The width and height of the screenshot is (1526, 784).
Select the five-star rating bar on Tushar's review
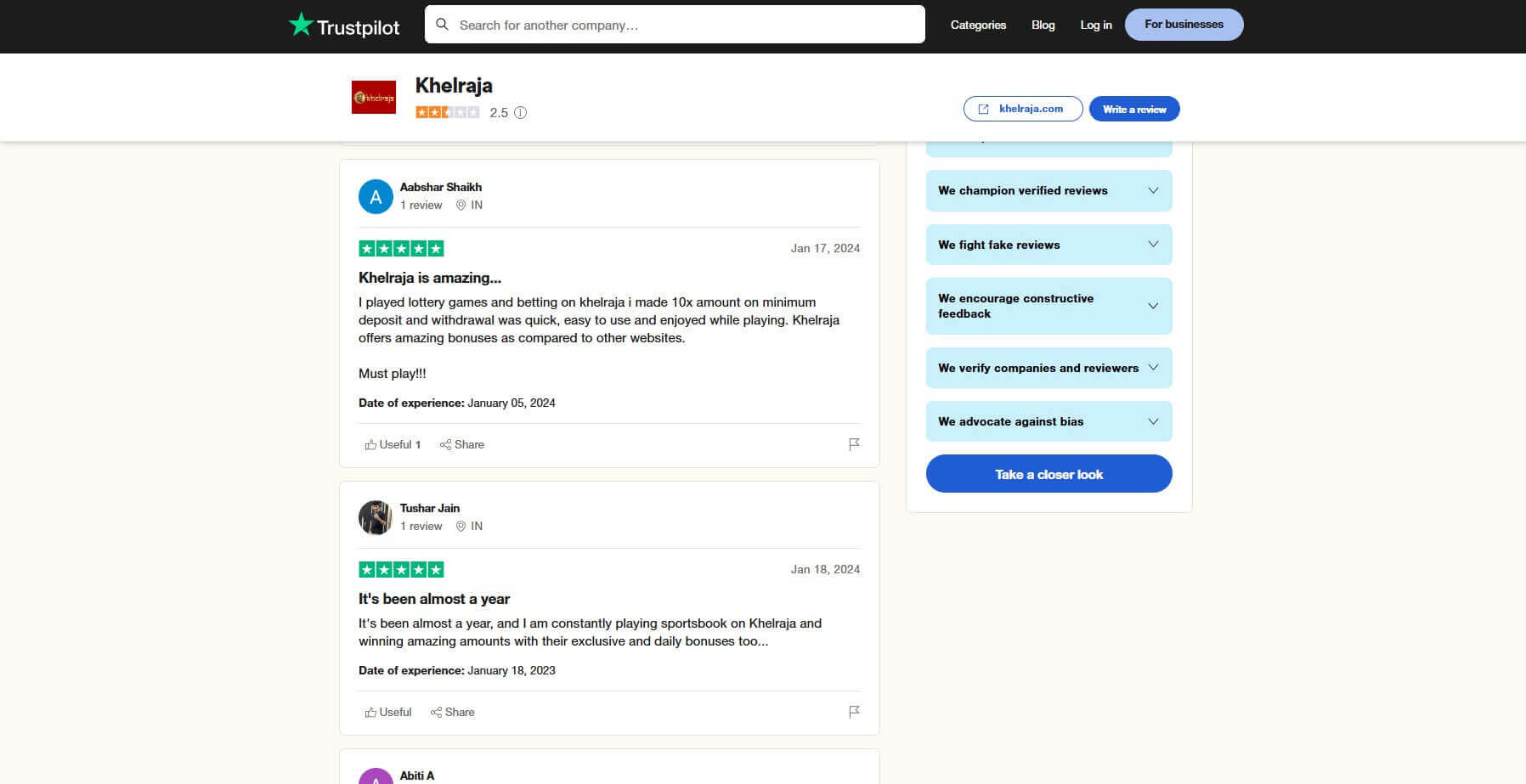pos(400,569)
